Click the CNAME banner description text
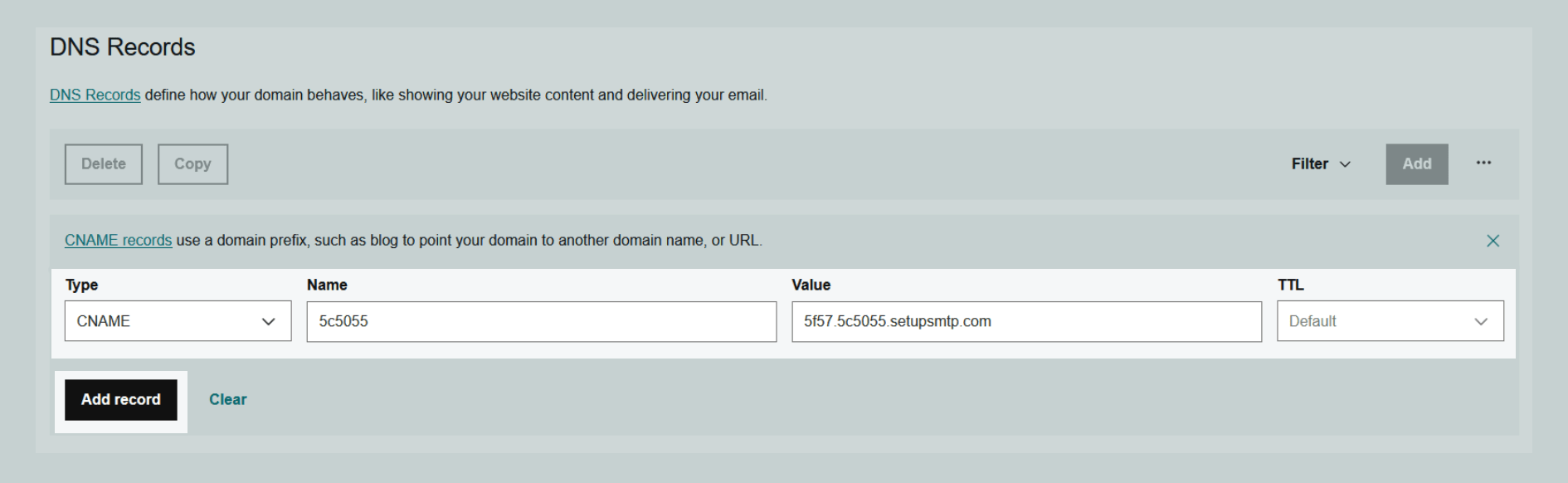Screen dimensions: 1568x483 pyautogui.click(x=469, y=241)
